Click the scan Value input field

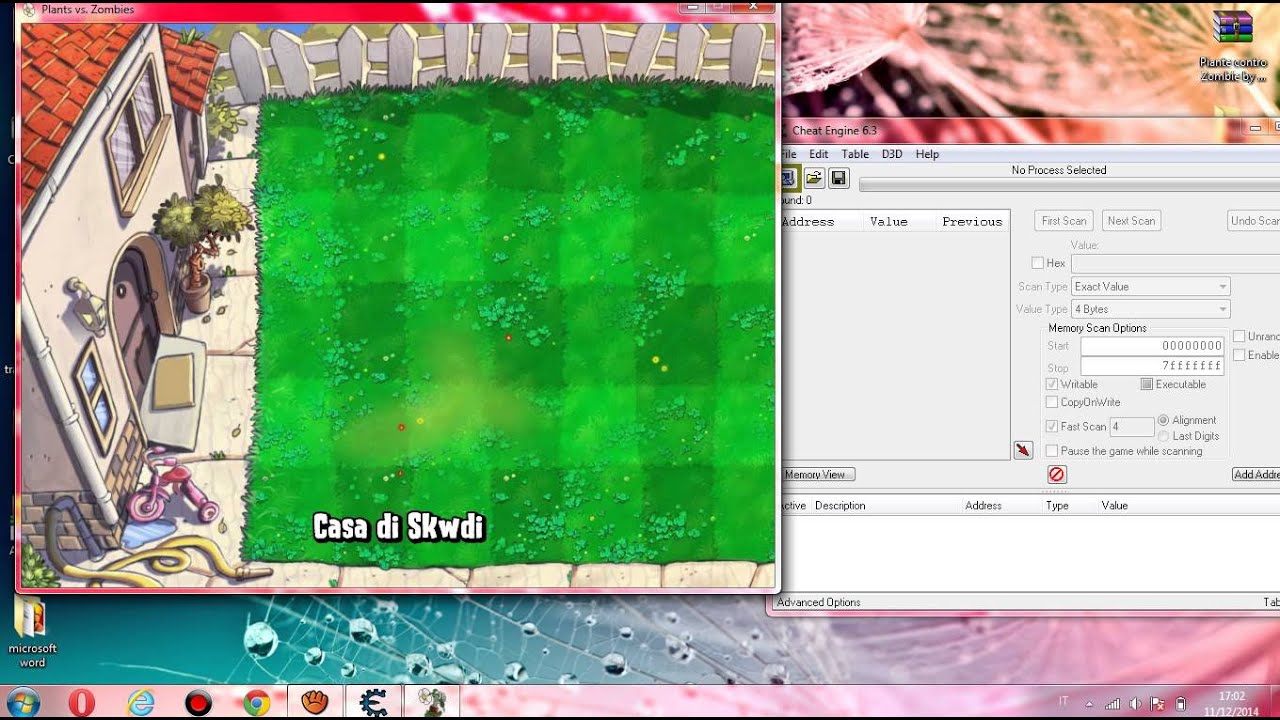(x=1175, y=263)
